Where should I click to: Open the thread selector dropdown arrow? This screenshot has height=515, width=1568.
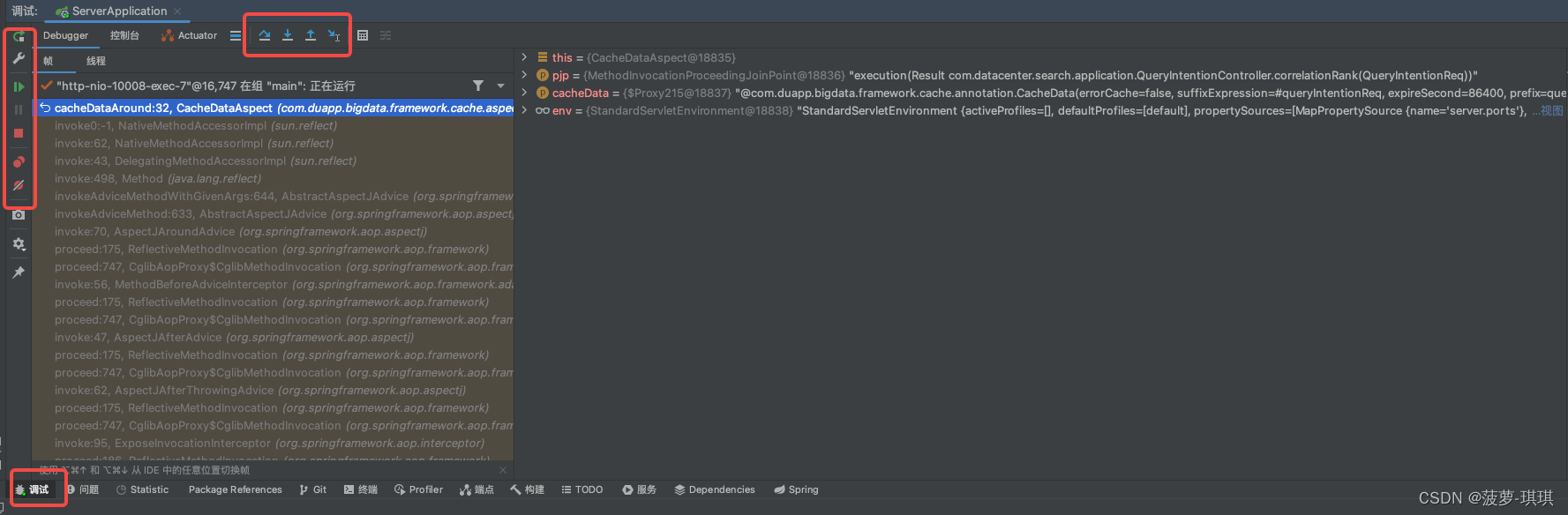coord(500,86)
